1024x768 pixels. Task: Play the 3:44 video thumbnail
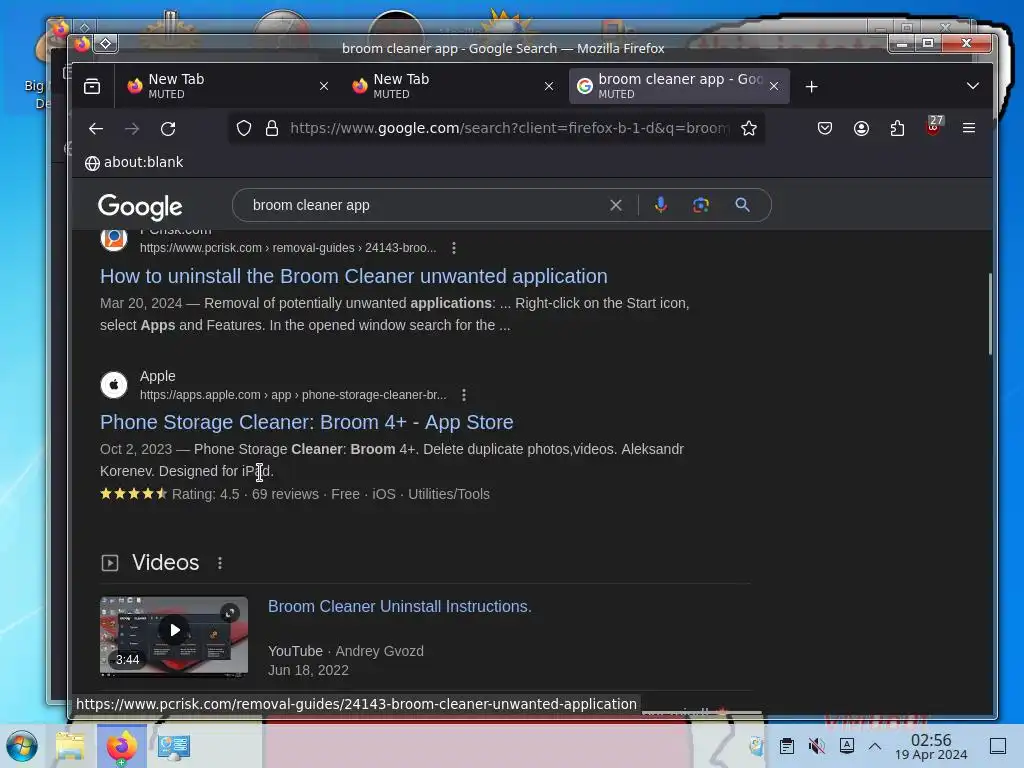(x=174, y=635)
